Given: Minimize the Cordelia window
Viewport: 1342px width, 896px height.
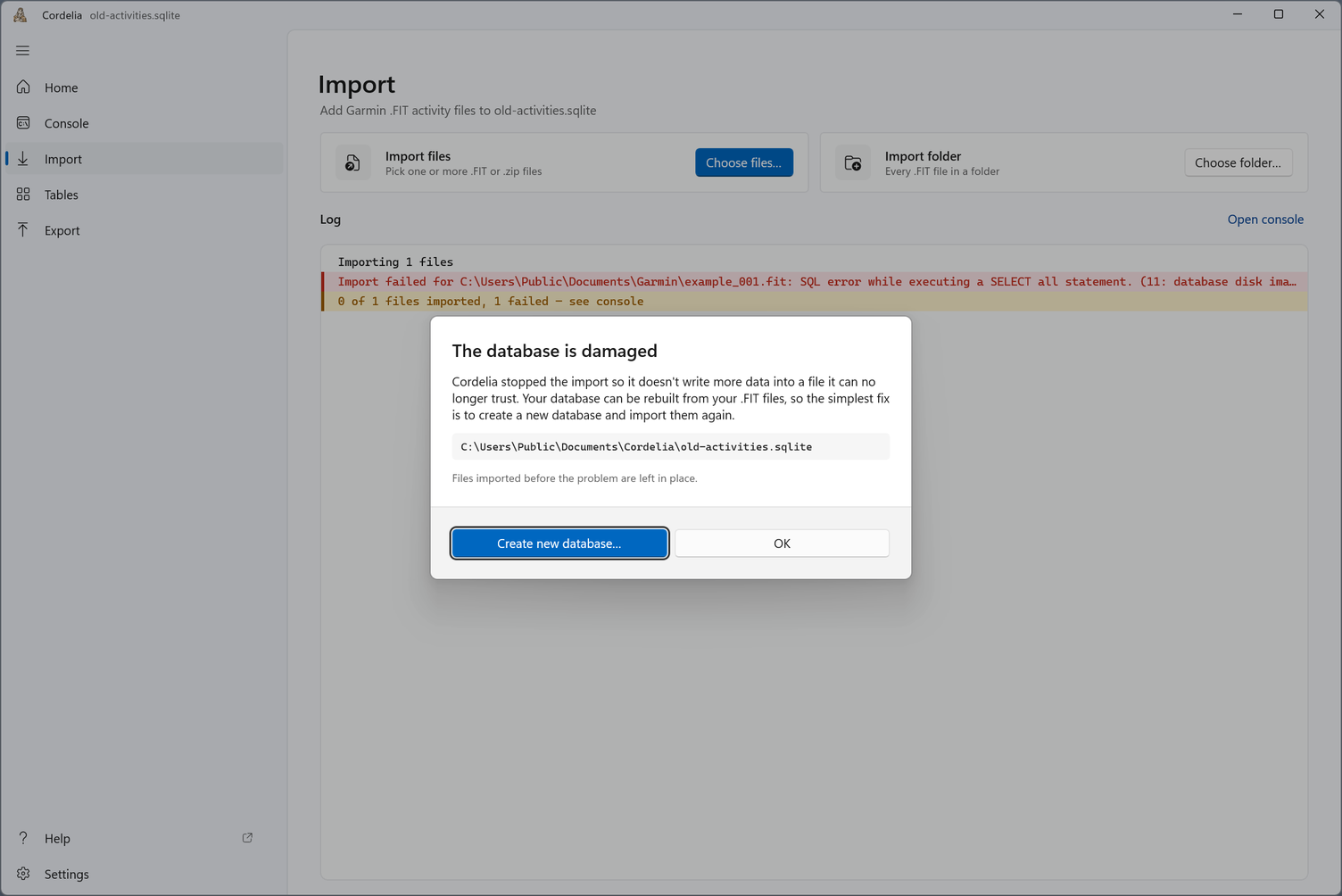Looking at the screenshot, I should (1238, 14).
